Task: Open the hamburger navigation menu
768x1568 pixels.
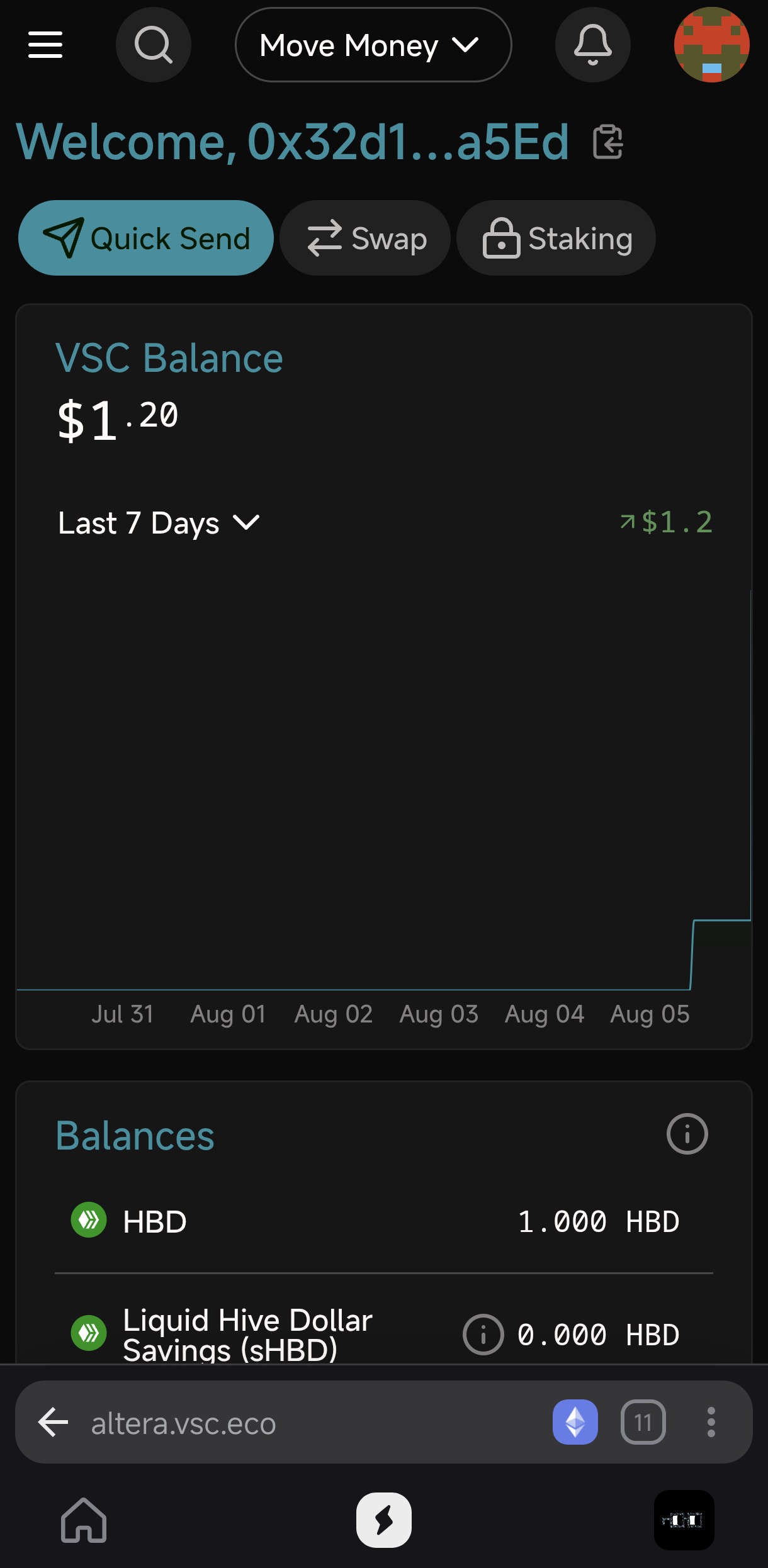Action: 45,45
